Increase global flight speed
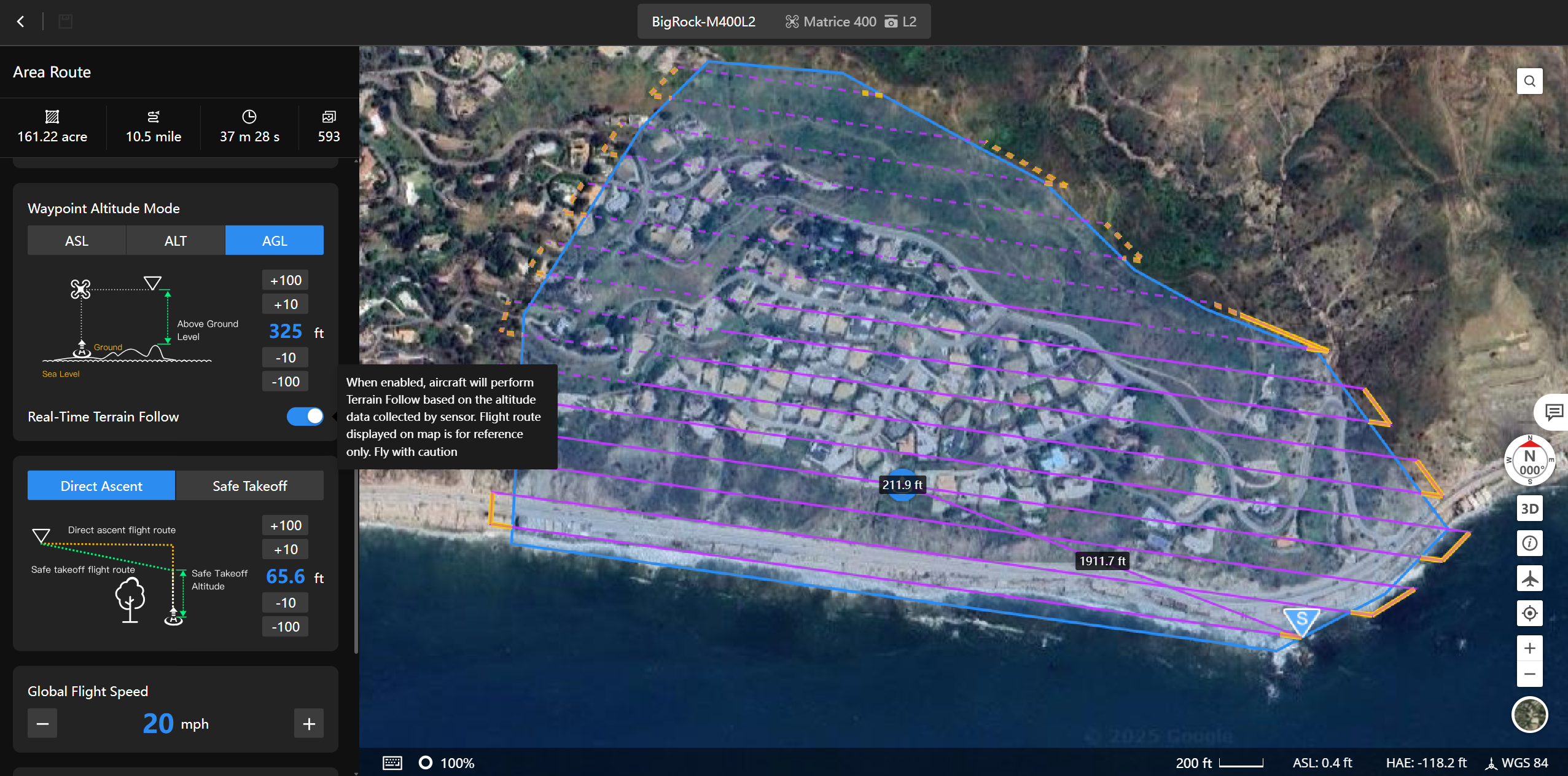Screen dimensions: 1568x776 pos(309,724)
